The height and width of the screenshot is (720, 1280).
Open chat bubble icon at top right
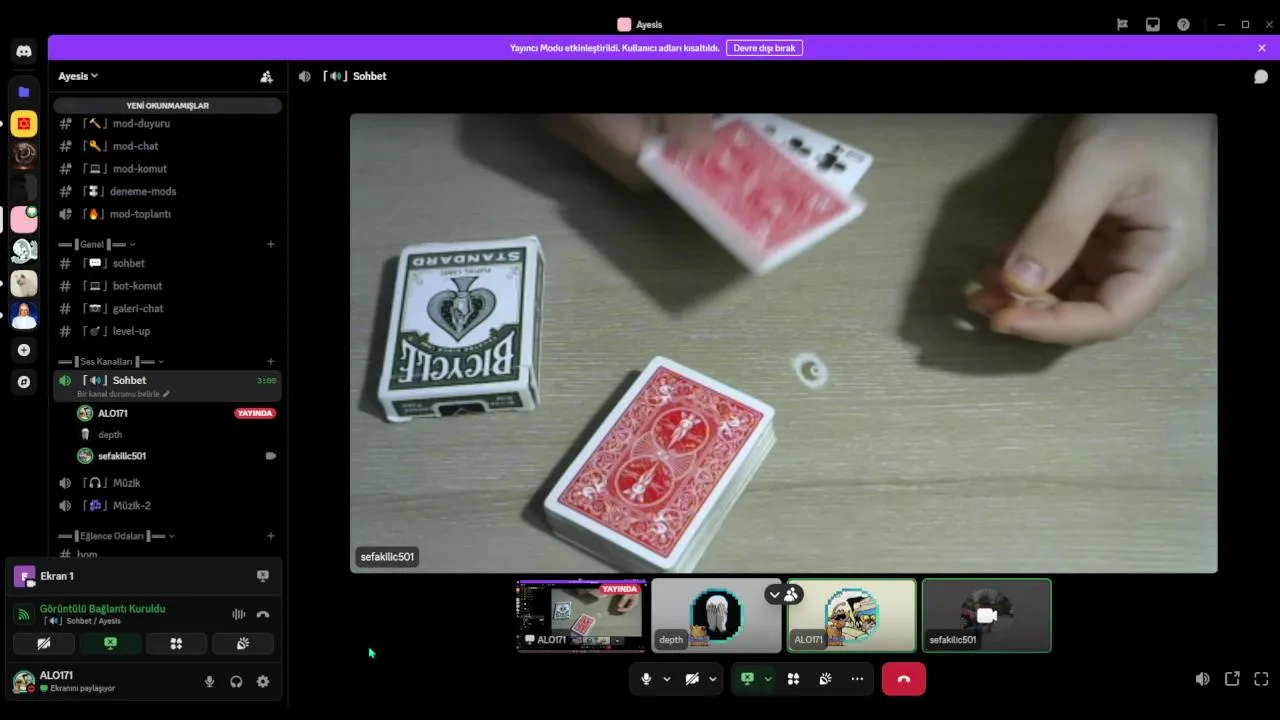[1261, 76]
